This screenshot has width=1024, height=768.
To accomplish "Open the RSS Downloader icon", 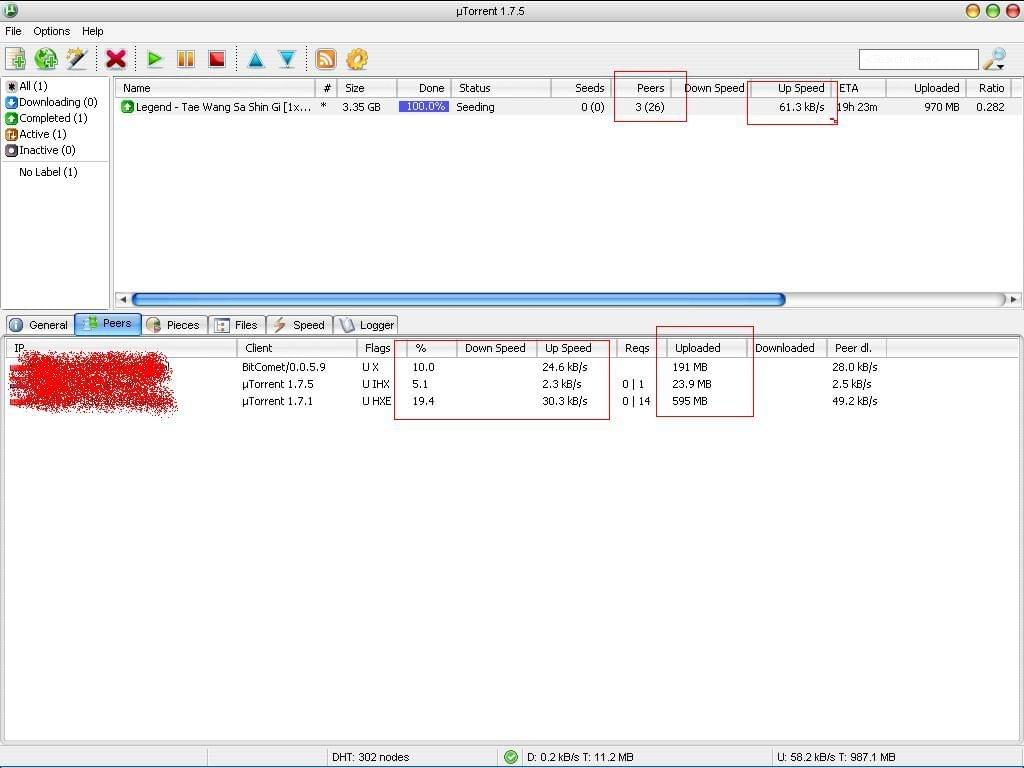I will 326,59.
